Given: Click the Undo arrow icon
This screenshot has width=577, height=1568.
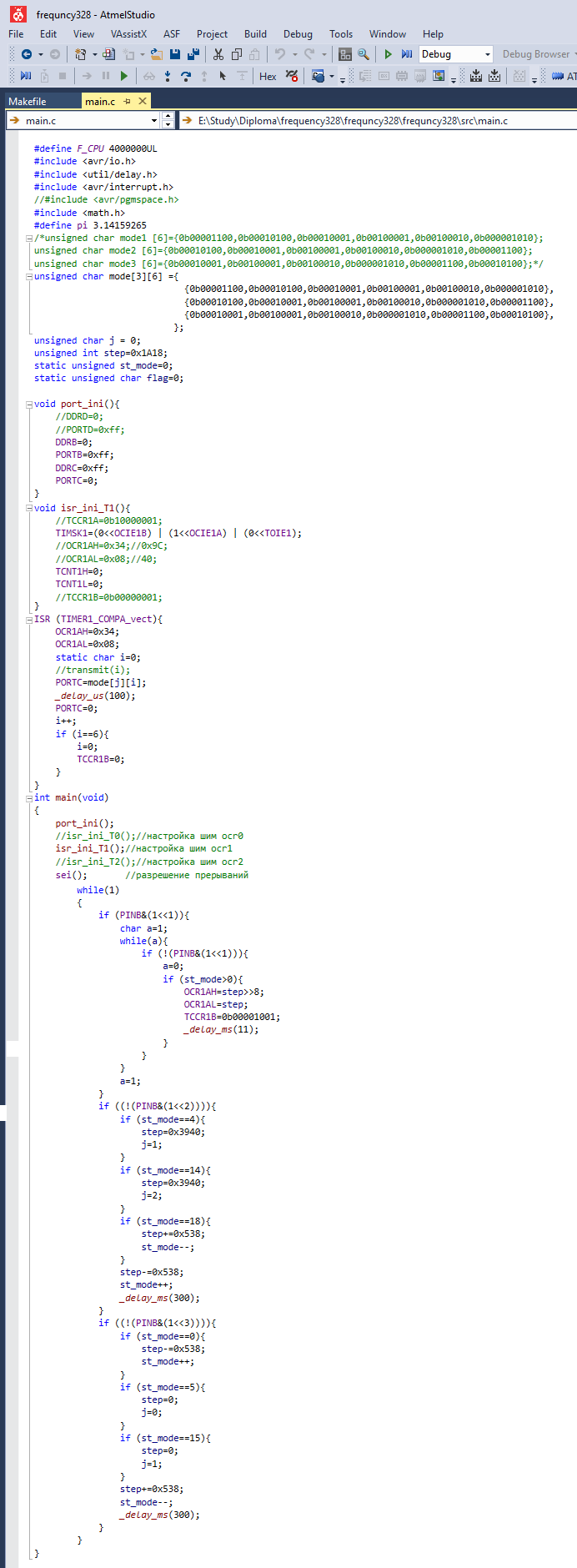Looking at the screenshot, I should point(280,54).
